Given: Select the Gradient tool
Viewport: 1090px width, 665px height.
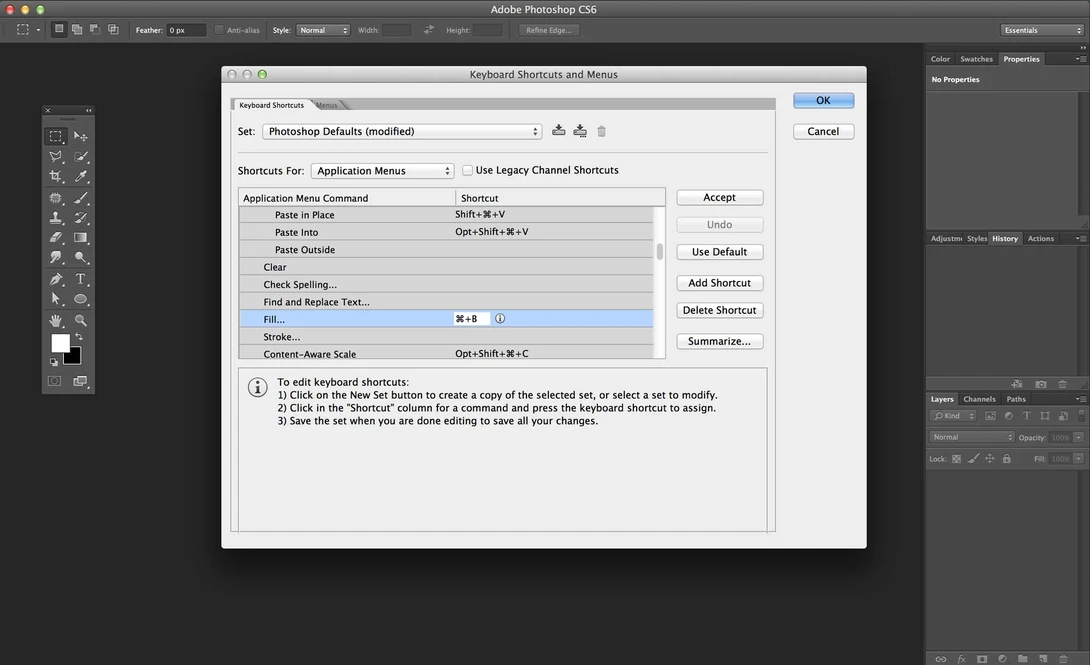Looking at the screenshot, I should (x=81, y=238).
